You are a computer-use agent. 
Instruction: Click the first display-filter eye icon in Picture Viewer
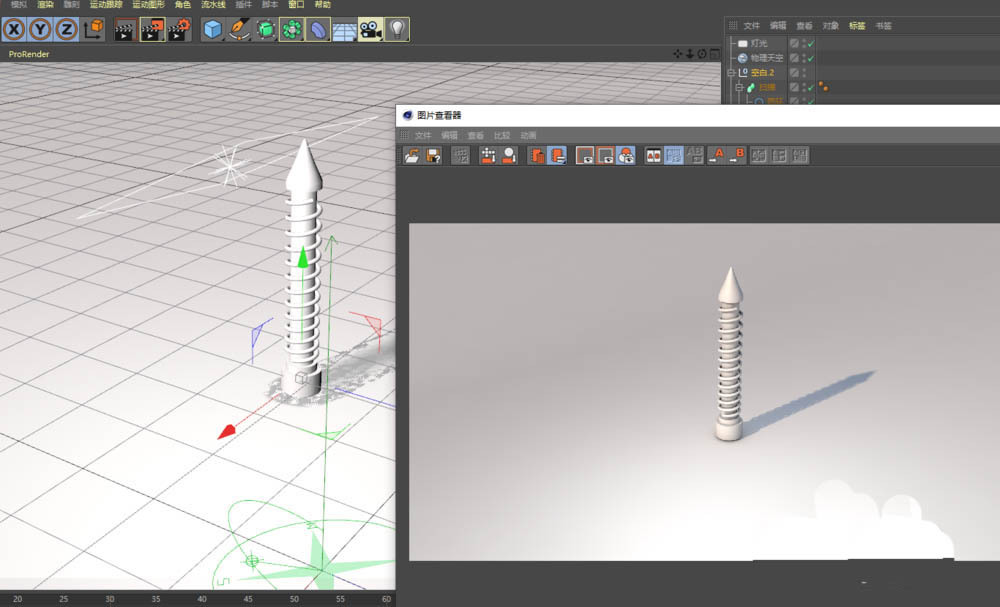(585, 156)
